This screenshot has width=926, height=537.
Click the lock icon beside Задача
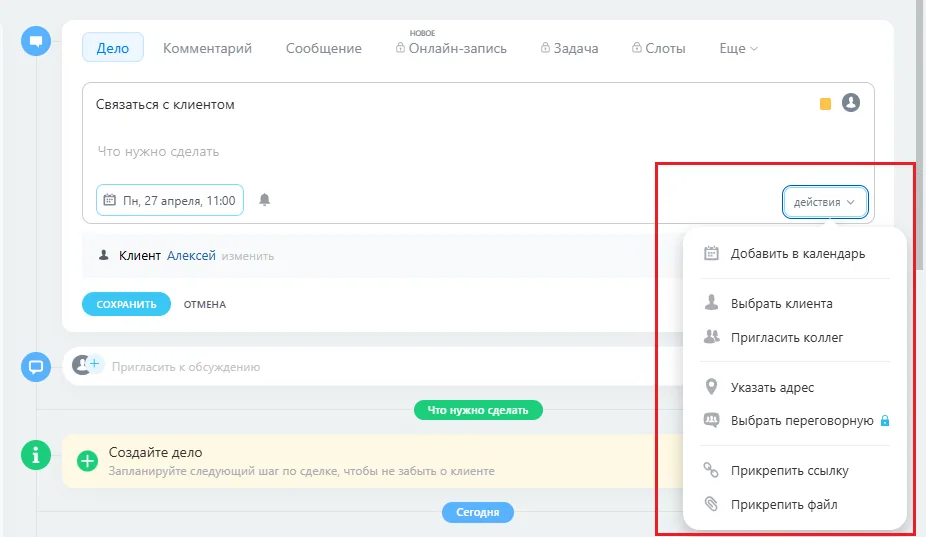point(545,47)
